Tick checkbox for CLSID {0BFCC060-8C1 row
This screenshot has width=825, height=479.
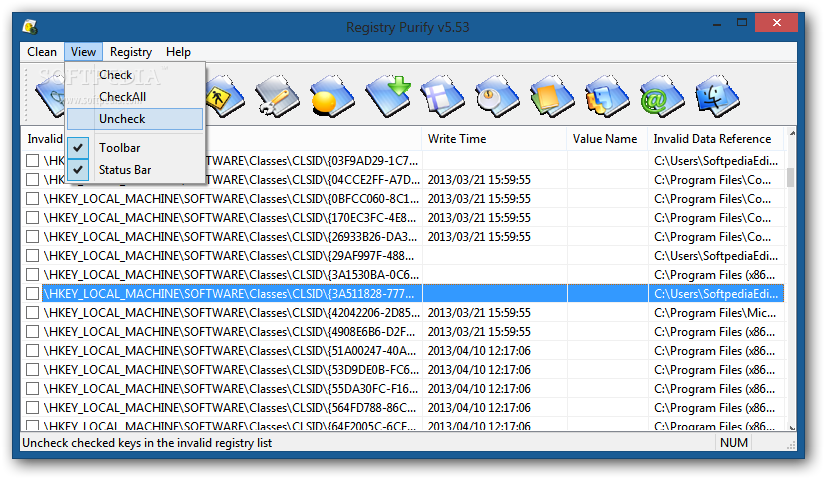(x=33, y=198)
